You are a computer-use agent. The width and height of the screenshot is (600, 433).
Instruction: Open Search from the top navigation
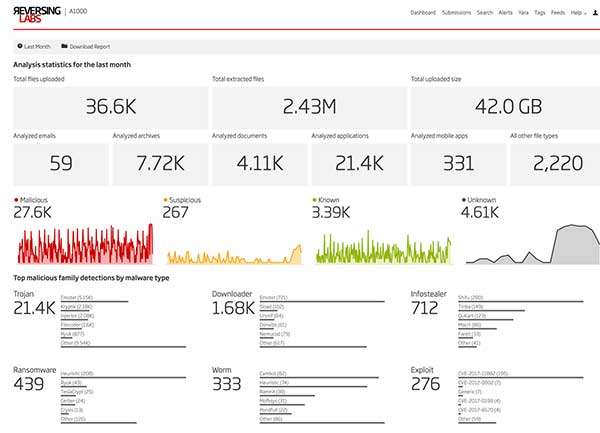(x=485, y=13)
